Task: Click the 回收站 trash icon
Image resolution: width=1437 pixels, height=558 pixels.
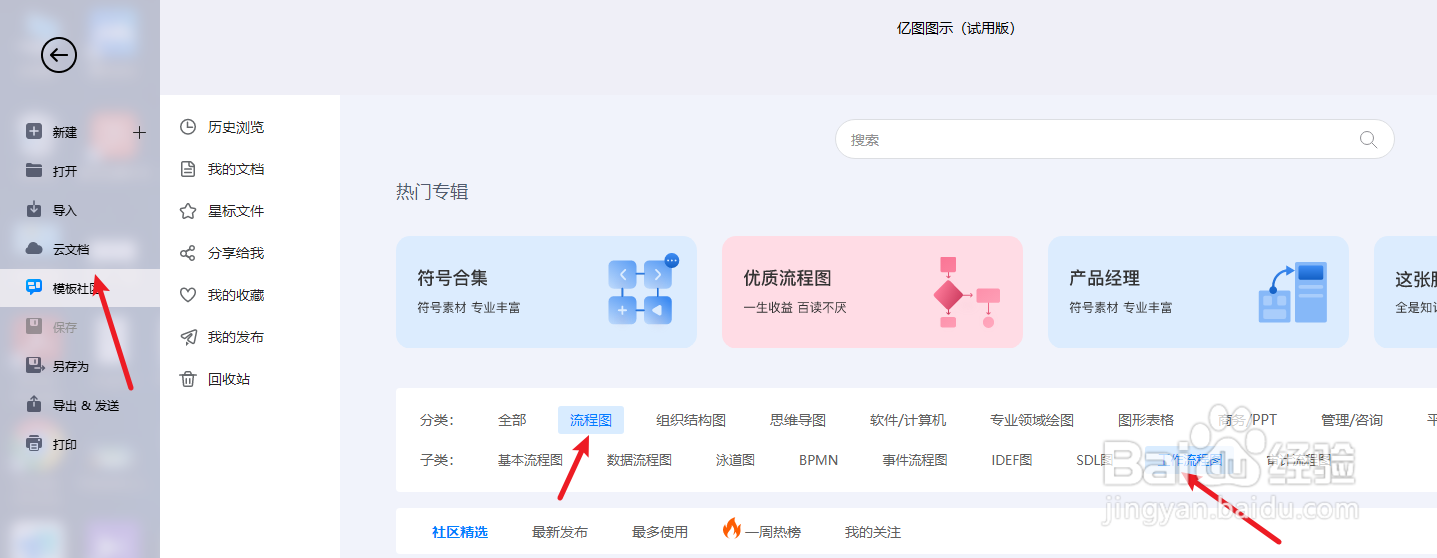Action: tap(187, 379)
